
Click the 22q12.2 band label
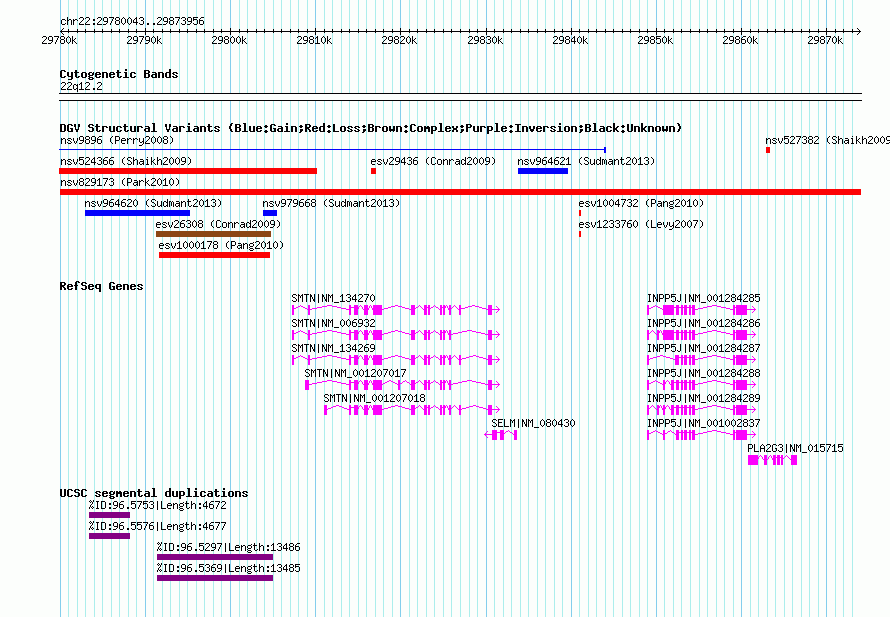tap(81, 86)
